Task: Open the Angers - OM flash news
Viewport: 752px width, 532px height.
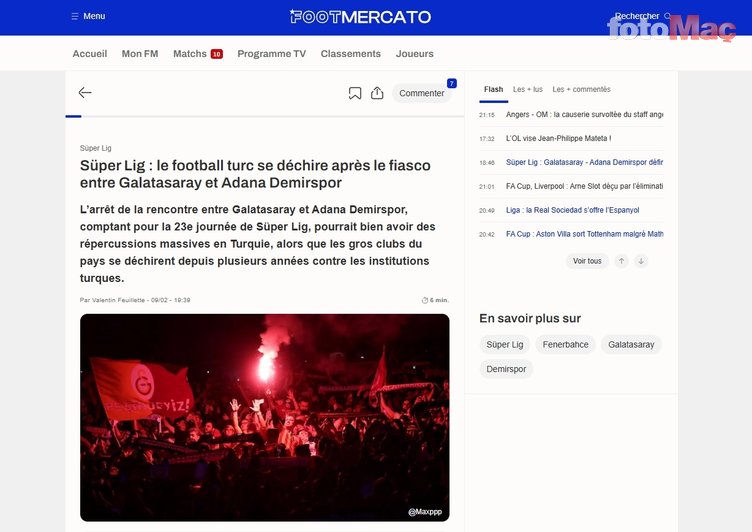Action: 584,115
